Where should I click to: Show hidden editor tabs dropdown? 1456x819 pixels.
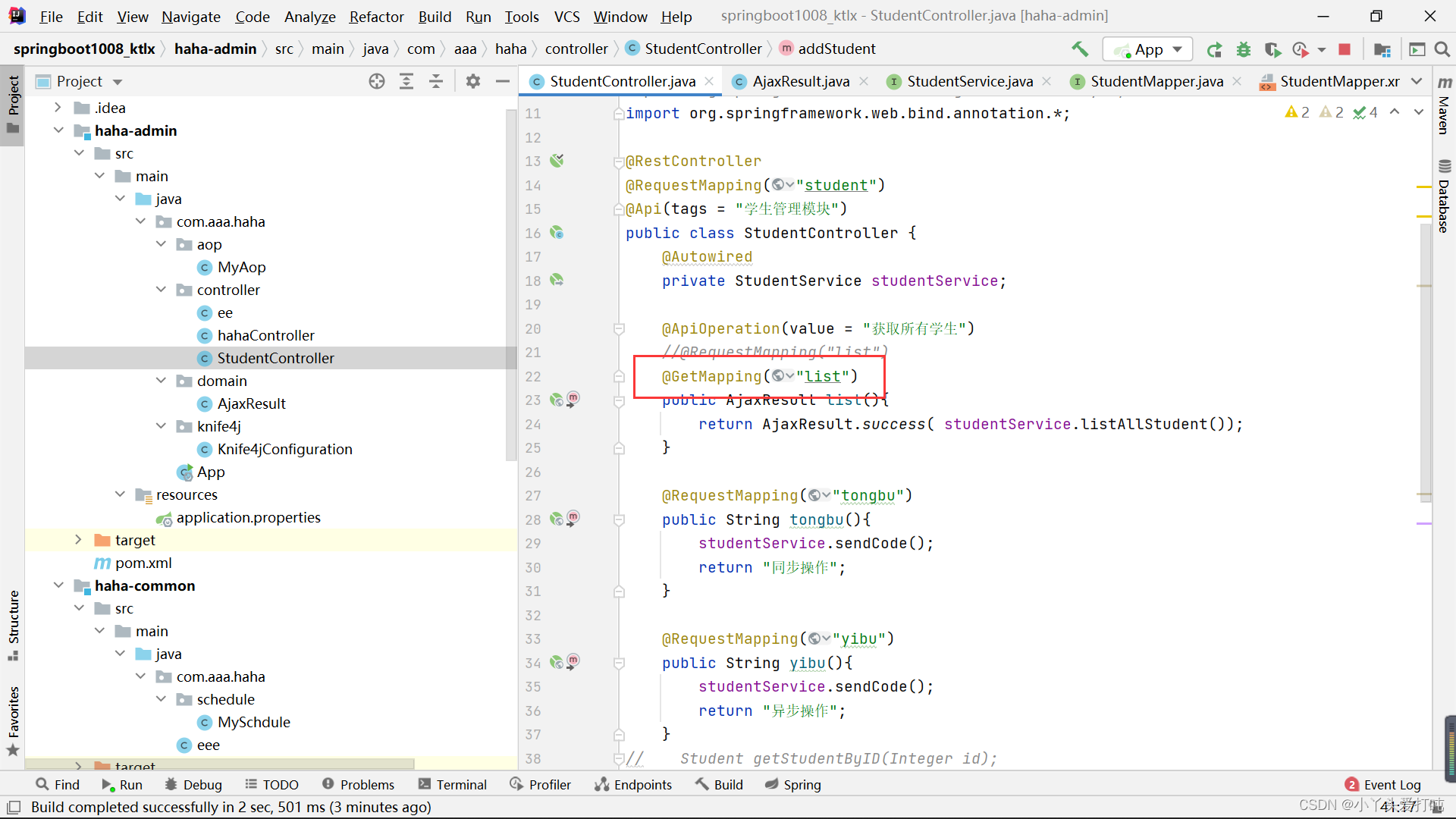(1417, 81)
